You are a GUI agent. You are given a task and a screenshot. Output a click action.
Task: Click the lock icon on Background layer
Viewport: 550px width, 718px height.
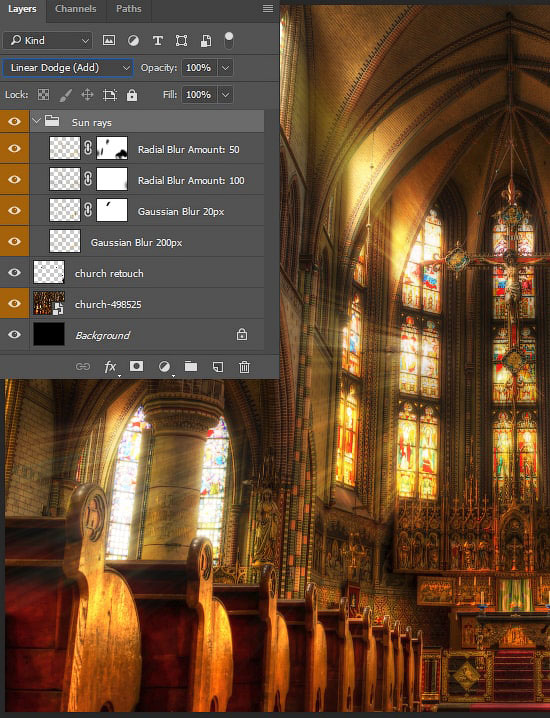click(242, 335)
